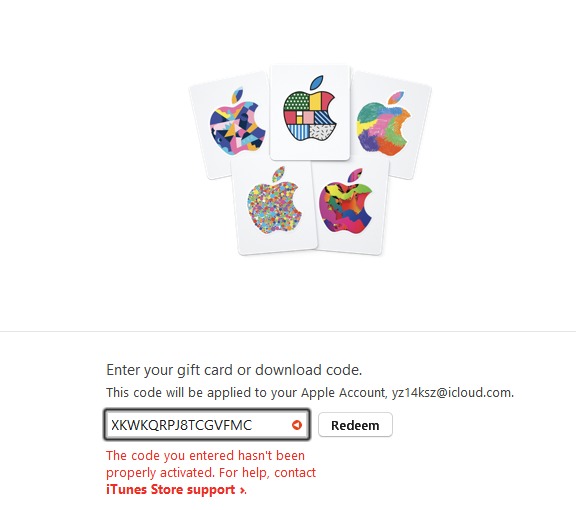Select the bottom-right card with rainbow layered Apple
The height and width of the screenshot is (510, 576).
[x=350, y=206]
